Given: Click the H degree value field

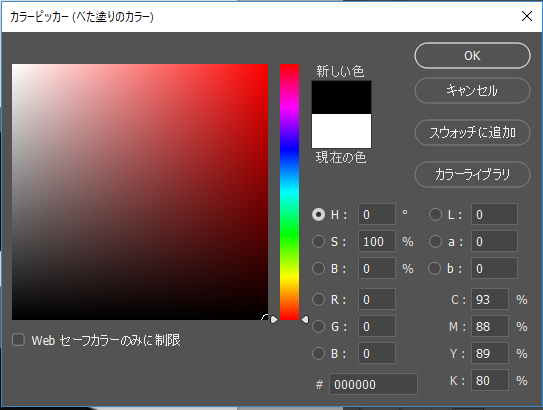Looking at the screenshot, I should [377, 214].
